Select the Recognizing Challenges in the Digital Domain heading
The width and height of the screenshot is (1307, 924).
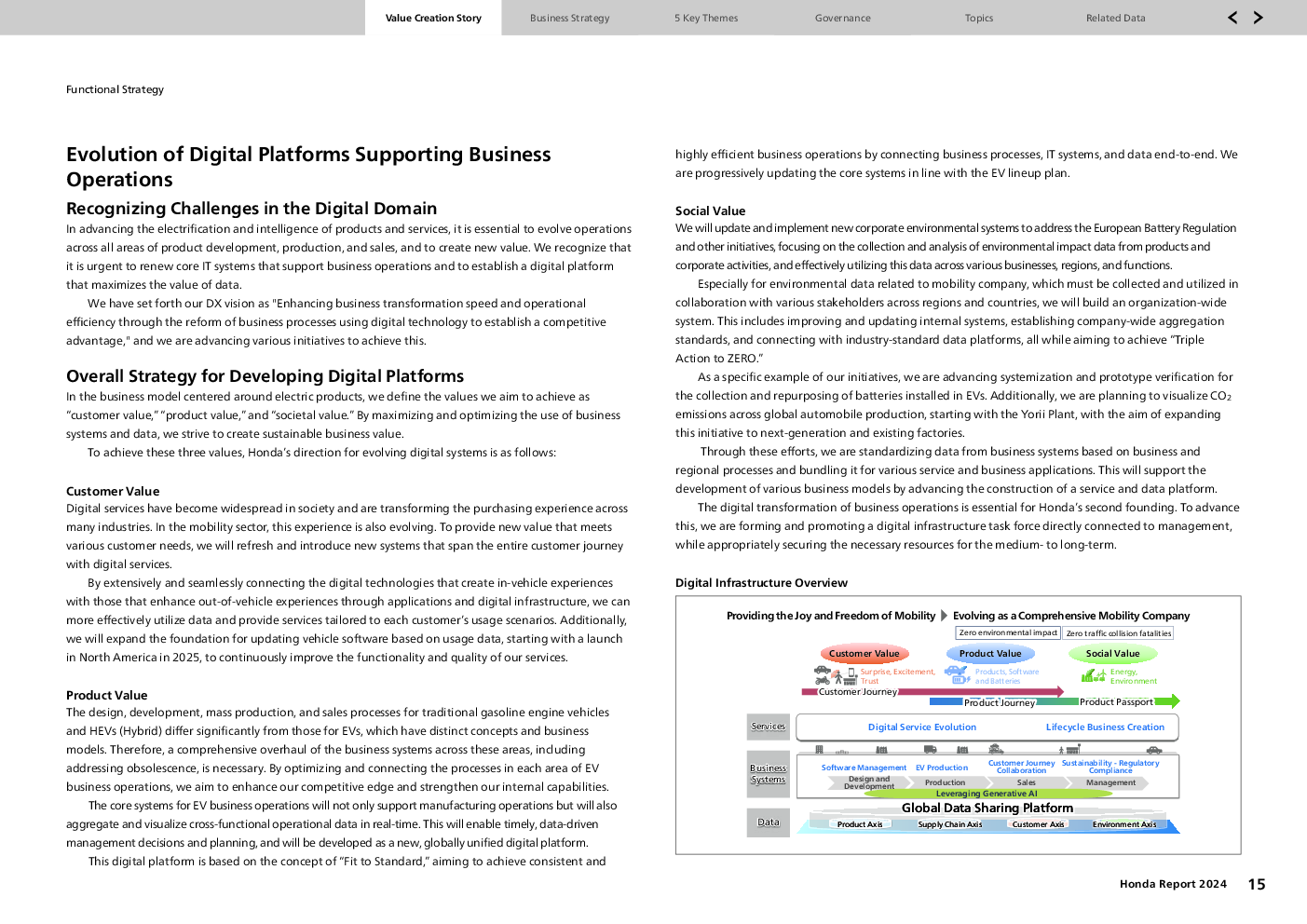(252, 209)
